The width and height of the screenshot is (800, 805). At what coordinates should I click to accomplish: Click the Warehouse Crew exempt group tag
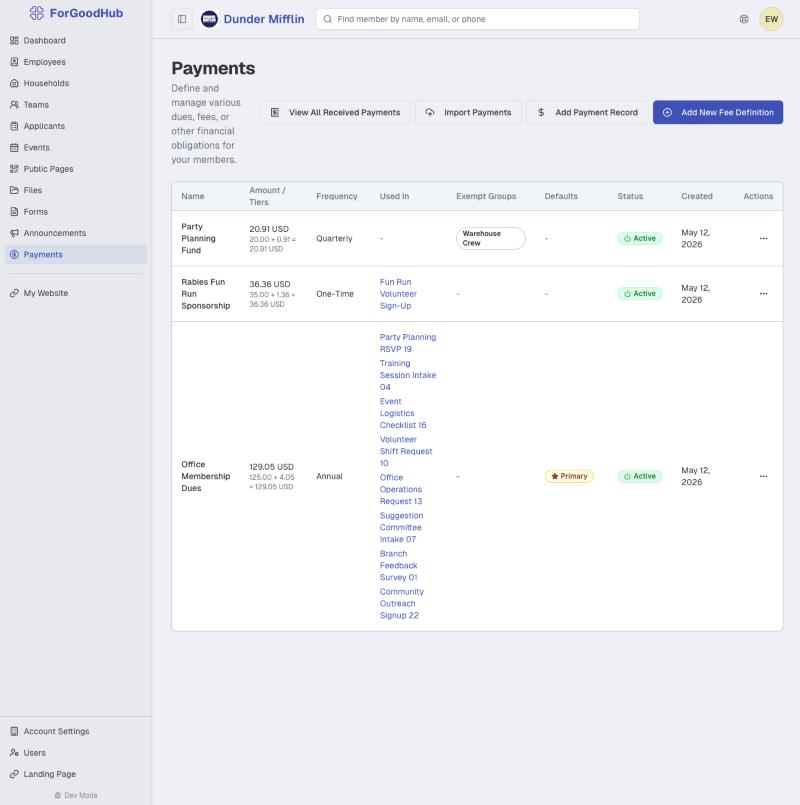[x=490, y=238]
